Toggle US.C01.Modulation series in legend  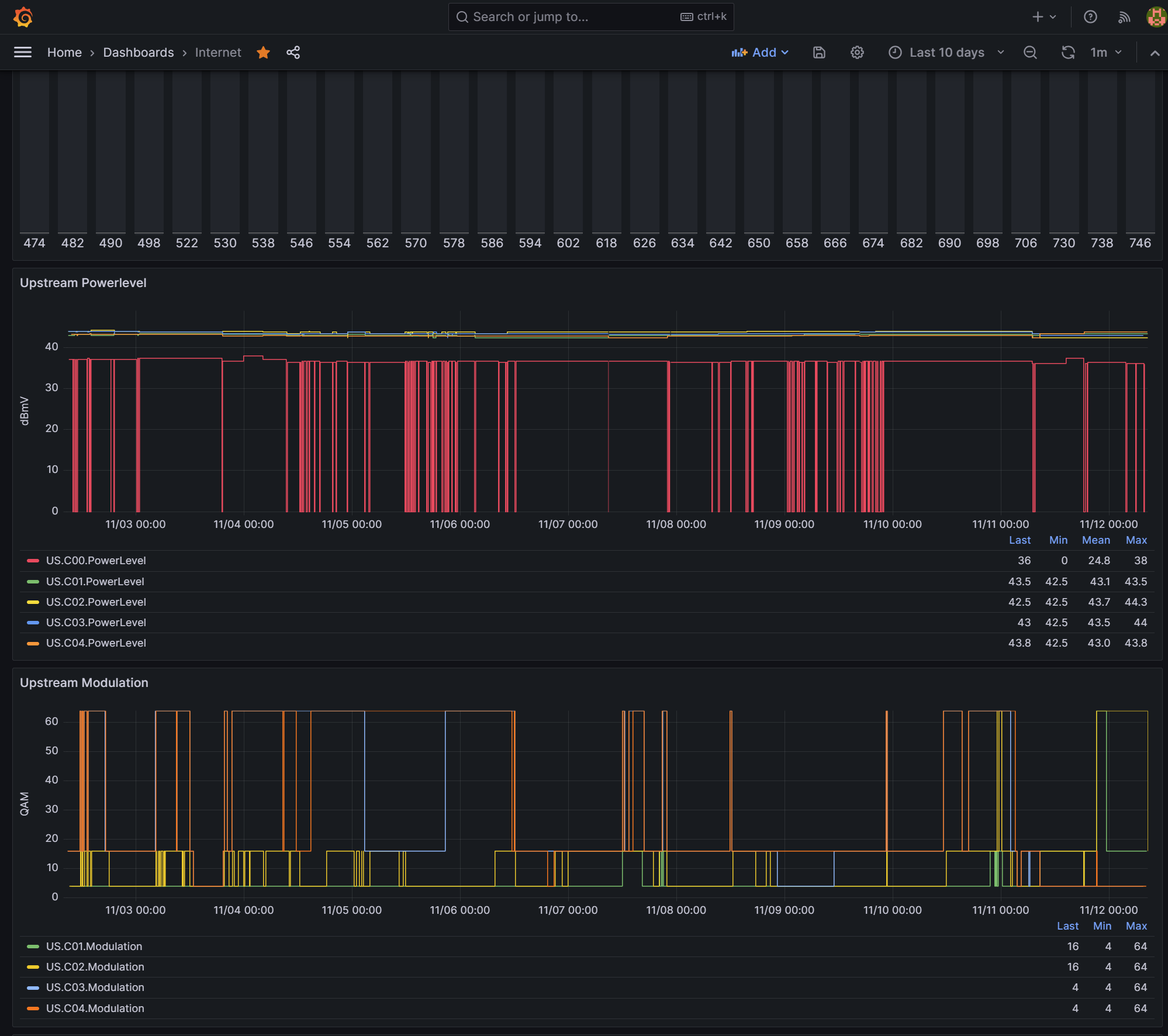(x=94, y=947)
